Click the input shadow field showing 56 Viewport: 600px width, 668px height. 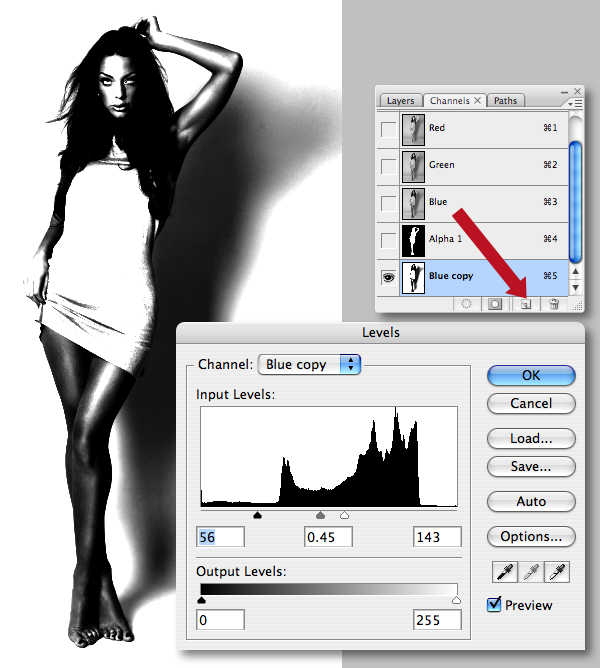[220, 537]
